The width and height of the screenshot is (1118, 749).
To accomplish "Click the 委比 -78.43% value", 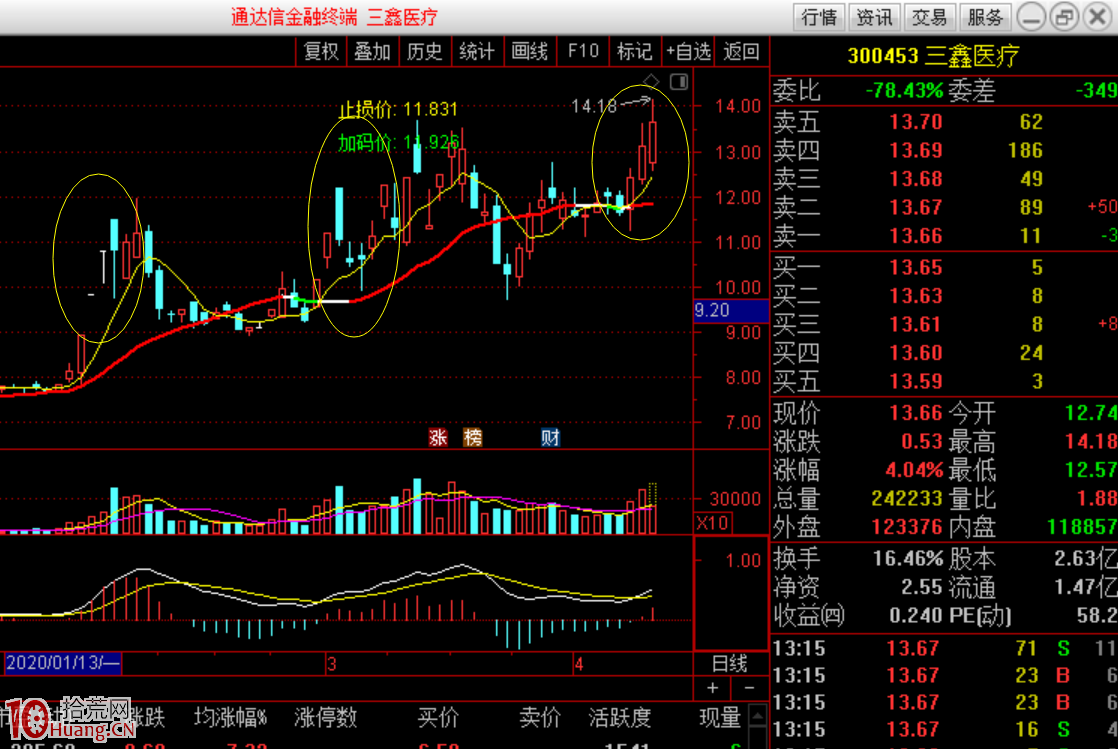I will [x=903, y=91].
